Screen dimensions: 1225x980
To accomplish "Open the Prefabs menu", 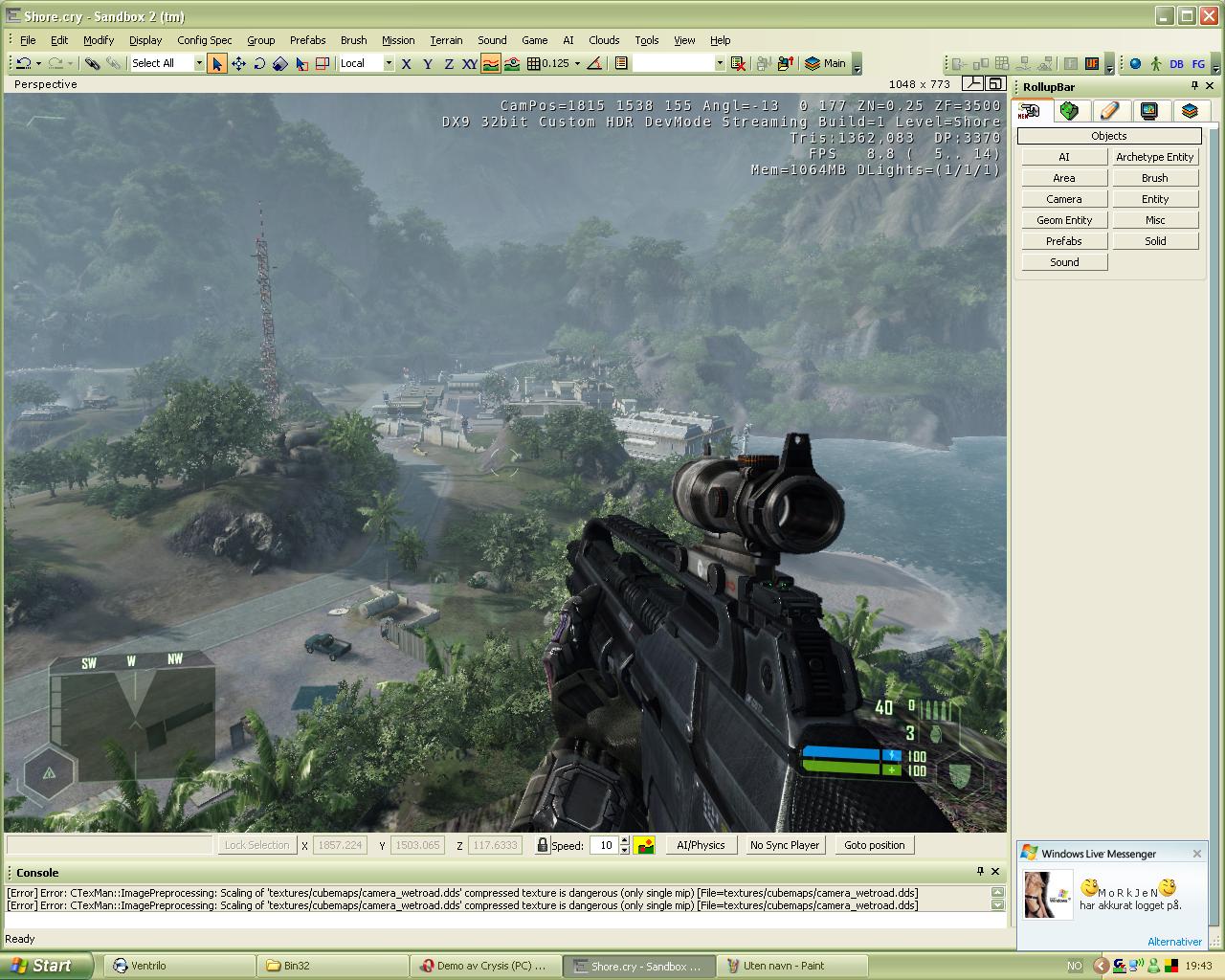I will (x=307, y=40).
